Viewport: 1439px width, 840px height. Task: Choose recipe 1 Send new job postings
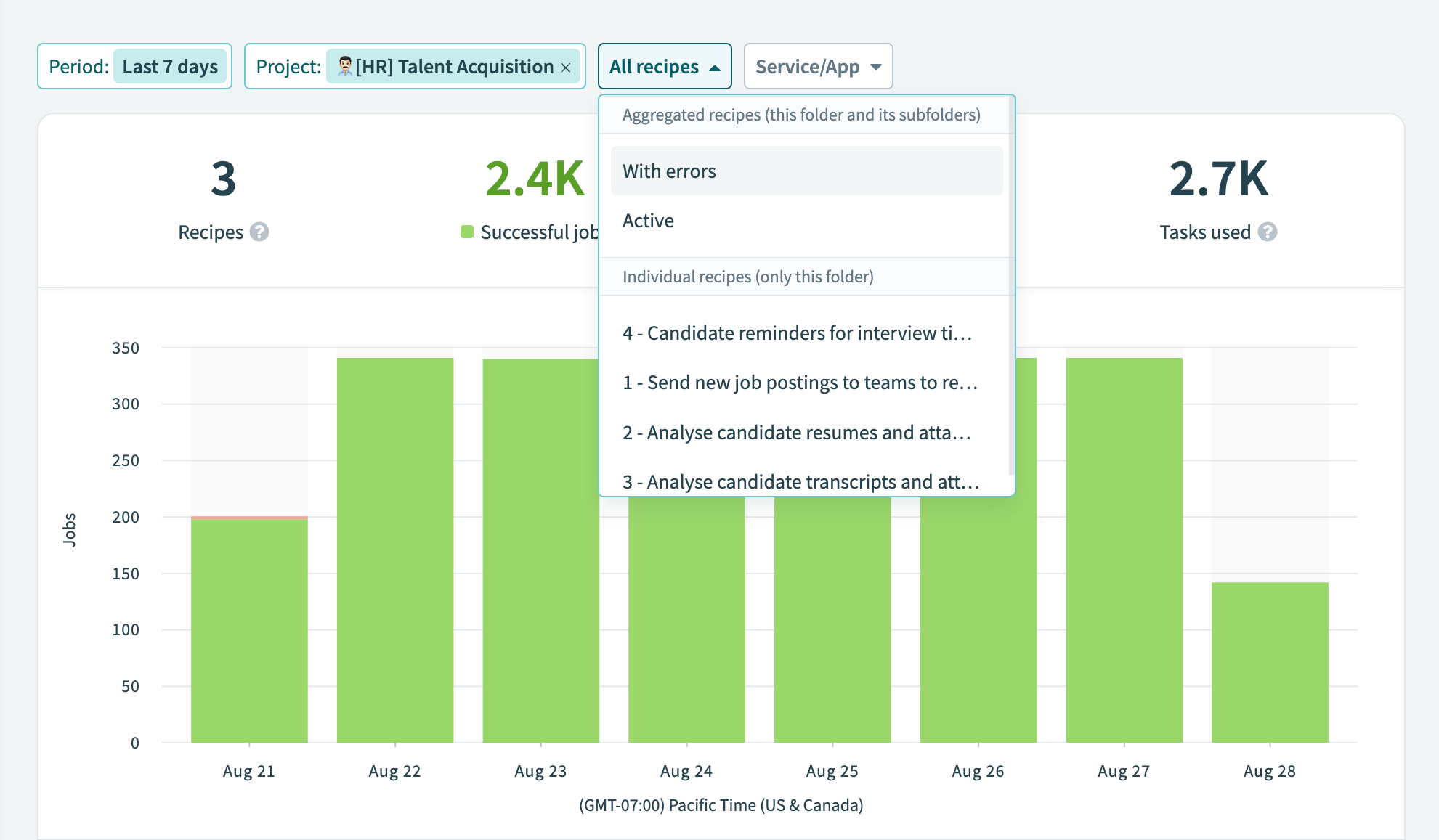click(800, 383)
